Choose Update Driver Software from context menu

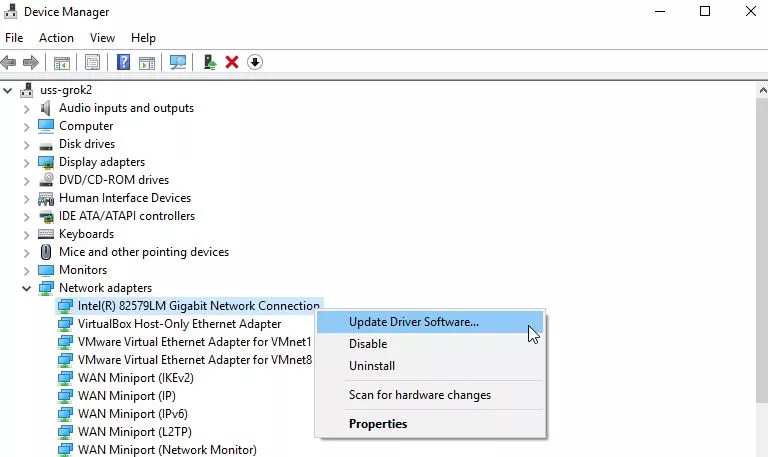[x=430, y=322]
